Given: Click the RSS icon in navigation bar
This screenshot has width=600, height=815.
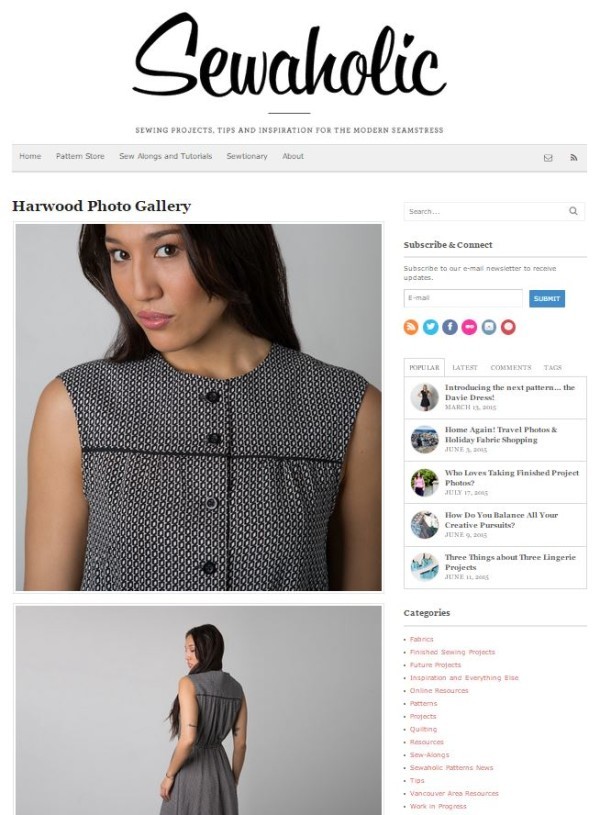Looking at the screenshot, I should 573,157.
